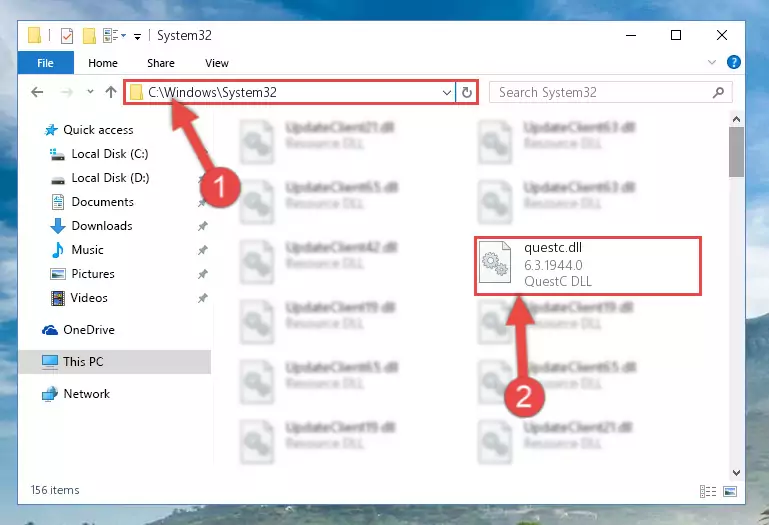Click the New folder icon in title bar
The height and width of the screenshot is (525, 769).
click(x=89, y=36)
